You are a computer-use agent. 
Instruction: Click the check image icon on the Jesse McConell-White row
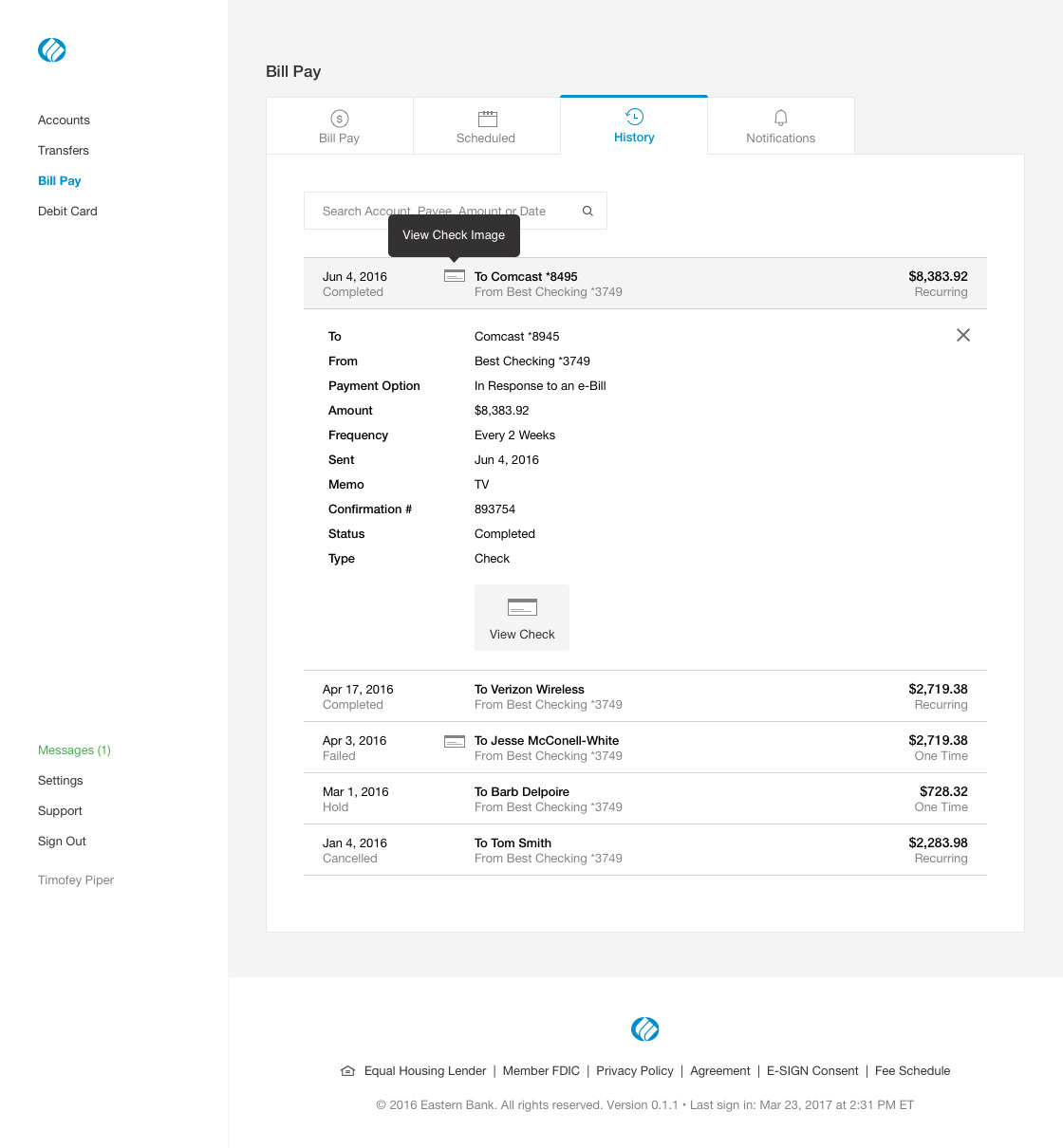point(455,741)
